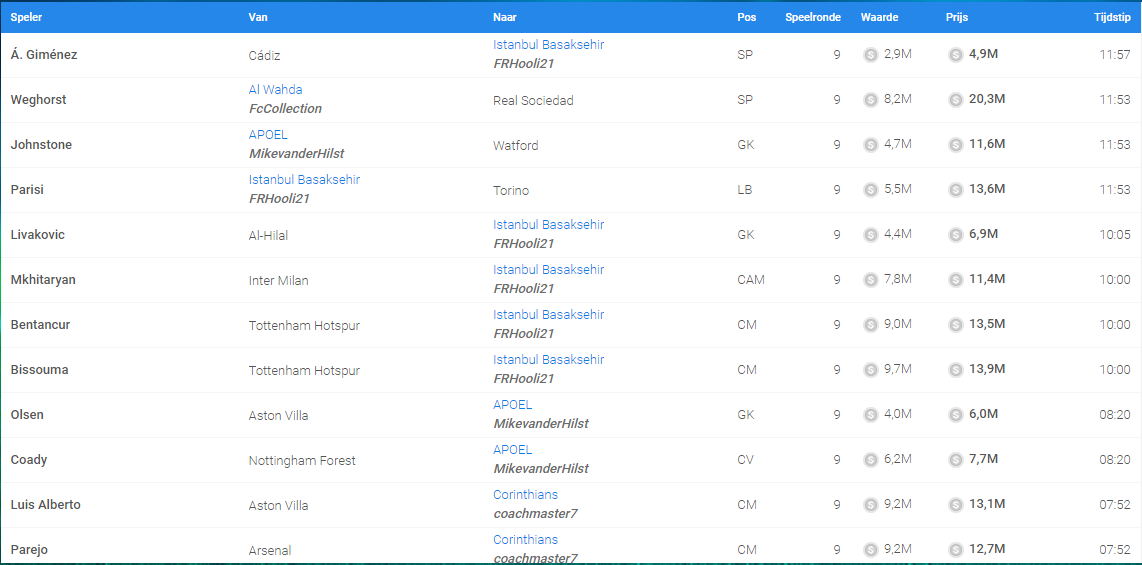The height and width of the screenshot is (565, 1142).
Task: Click the Watford destination cell
Action: click(516, 146)
